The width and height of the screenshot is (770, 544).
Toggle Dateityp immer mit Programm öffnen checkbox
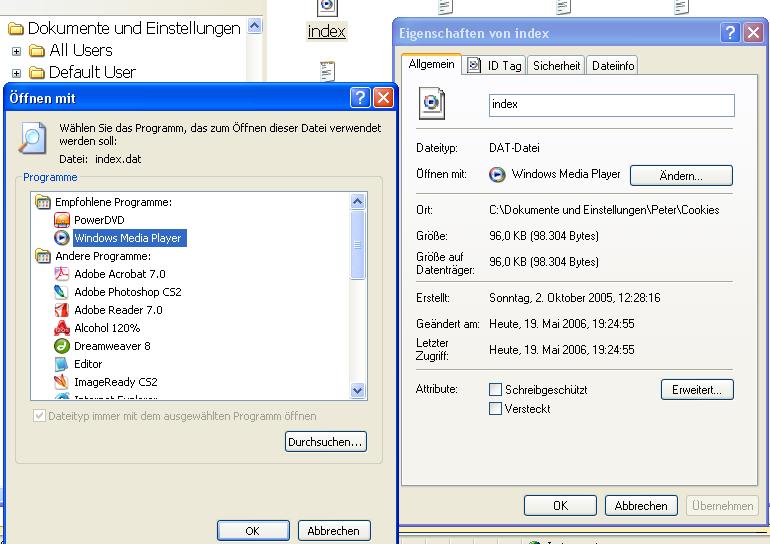39,416
